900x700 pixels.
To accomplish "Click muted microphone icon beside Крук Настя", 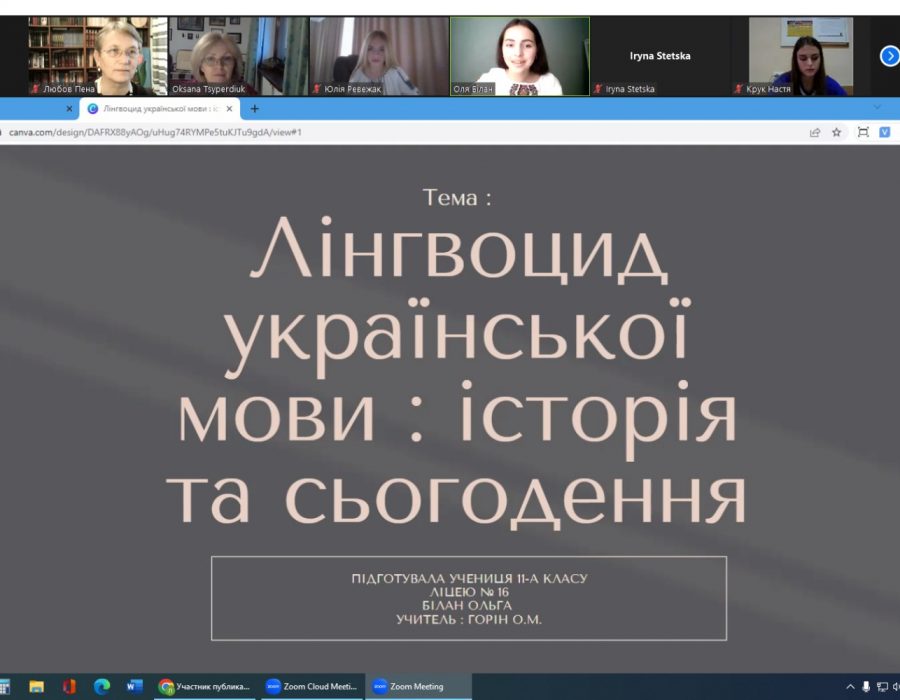I will (739, 89).
